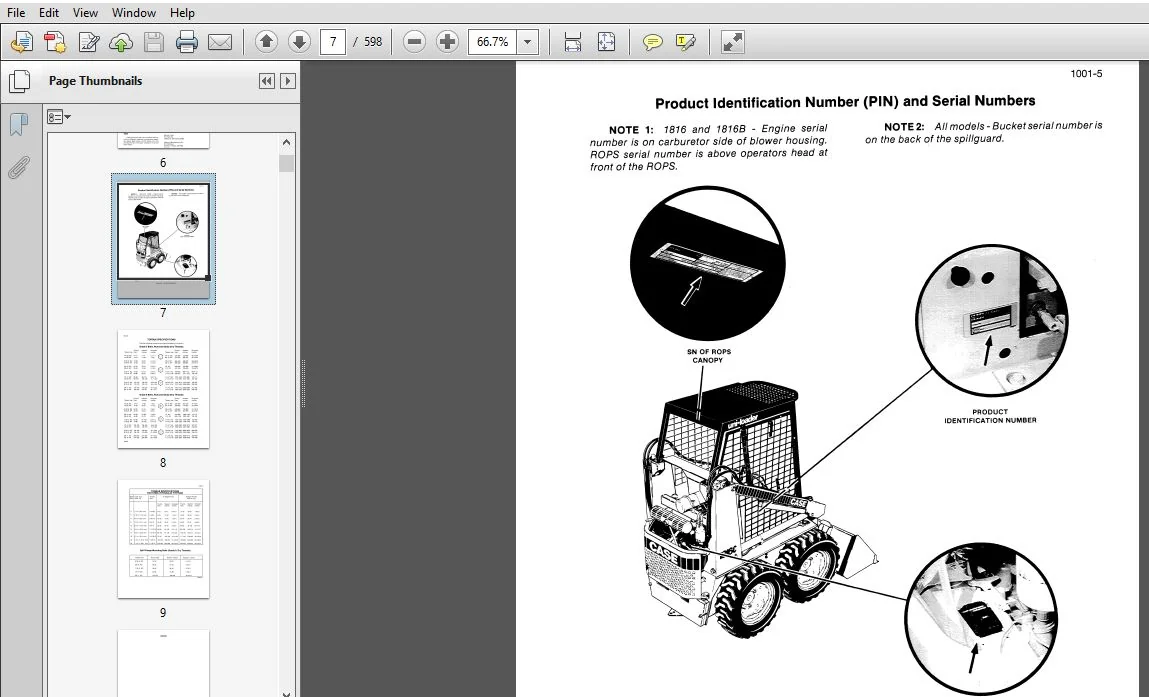Click the Email envelope icon

pos(220,43)
